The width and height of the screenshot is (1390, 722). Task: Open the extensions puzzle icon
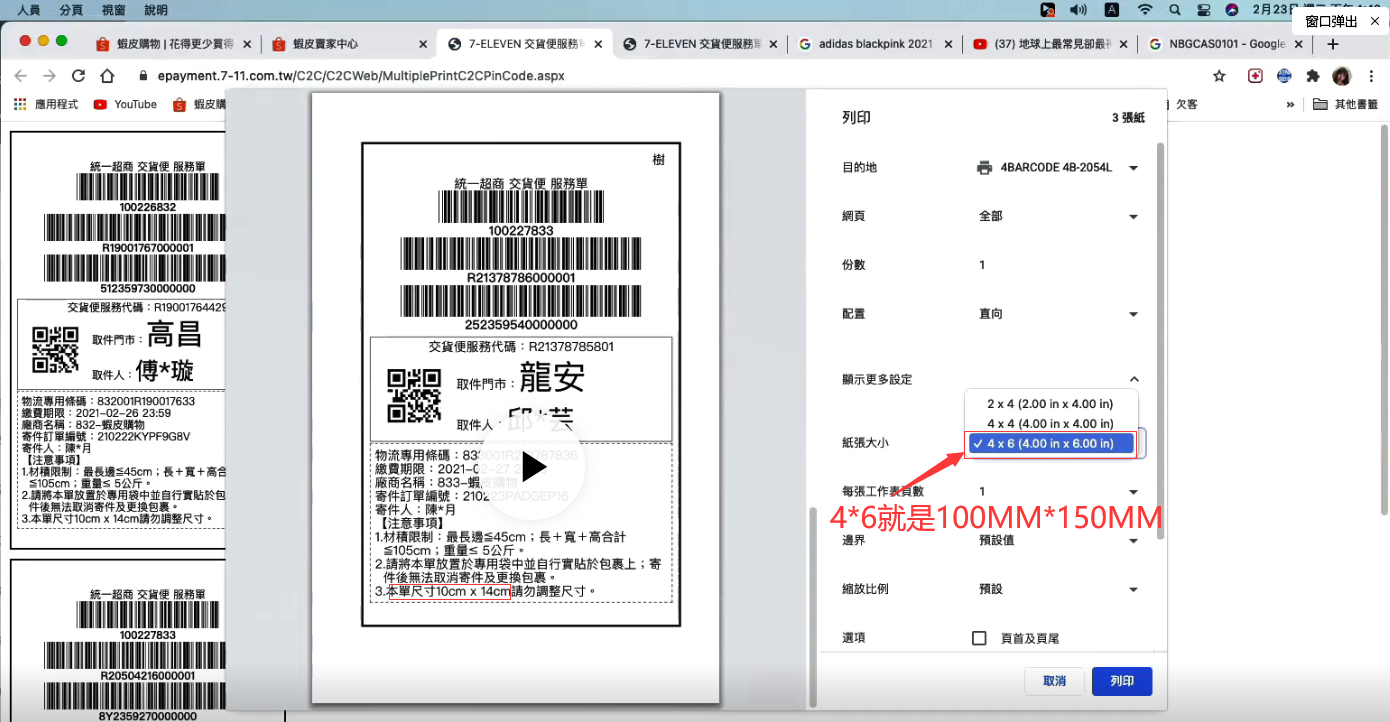pos(1313,76)
